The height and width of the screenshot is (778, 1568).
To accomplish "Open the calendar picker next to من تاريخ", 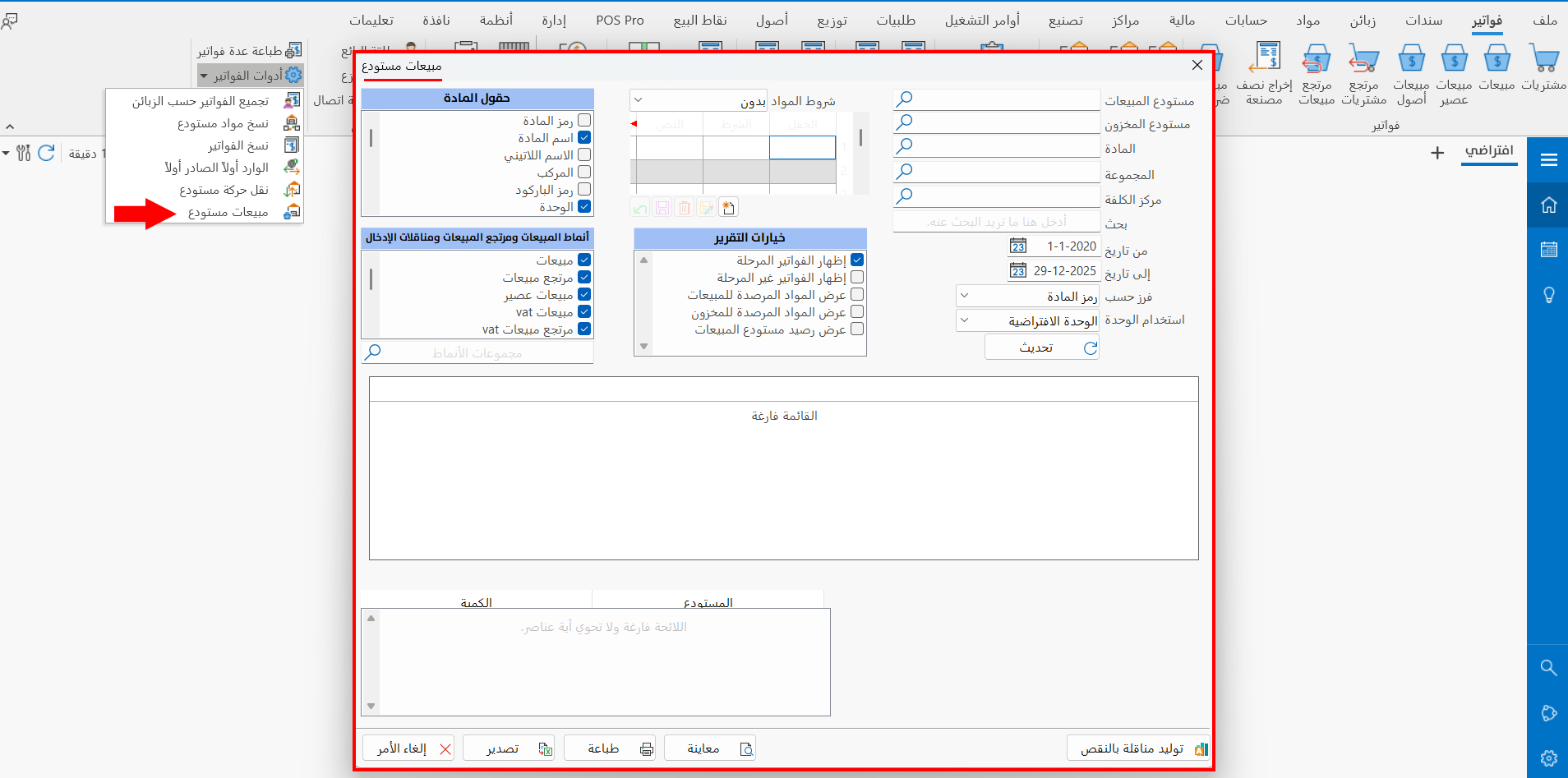I will (1018, 245).
